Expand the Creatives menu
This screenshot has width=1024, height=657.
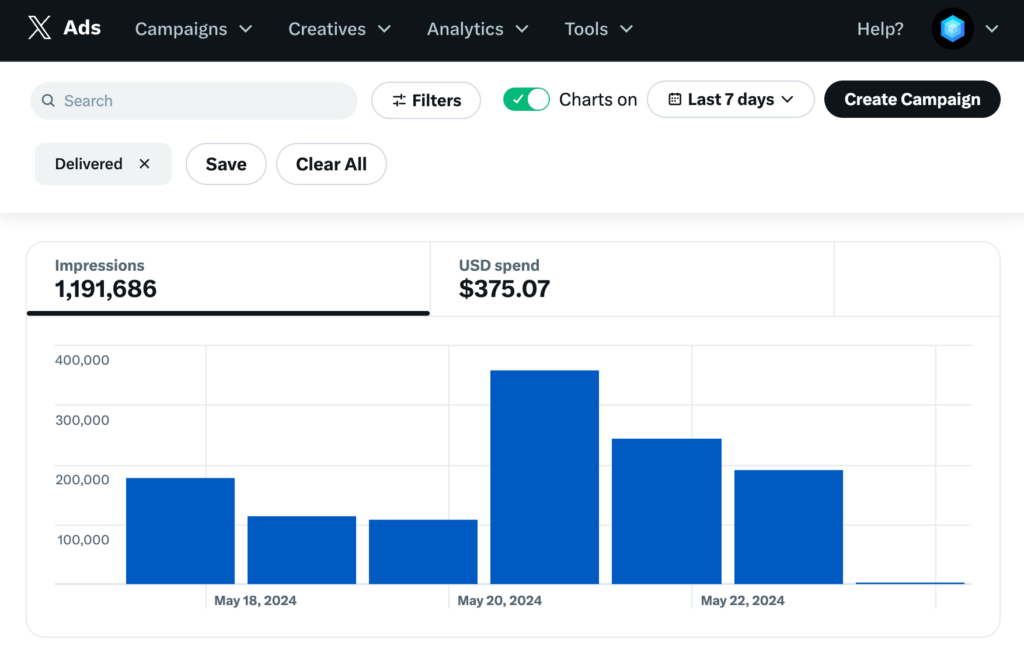click(339, 29)
